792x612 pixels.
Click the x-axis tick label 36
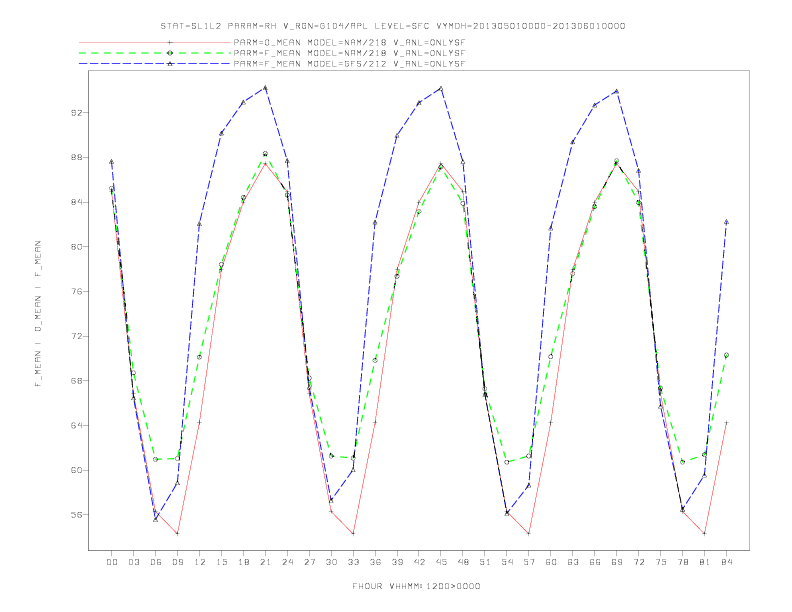tap(375, 562)
